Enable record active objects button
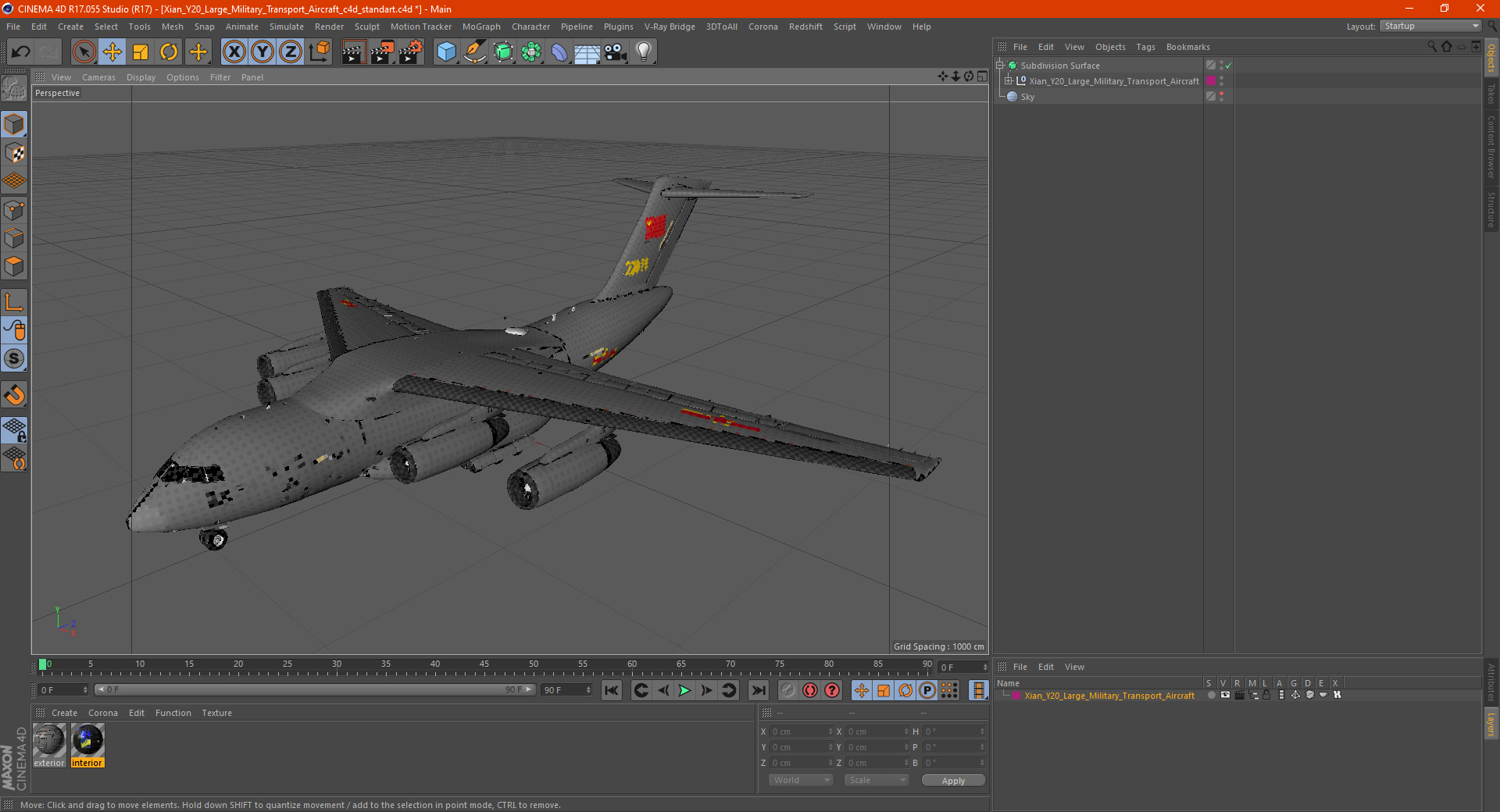Screen dimensions: 1500x812 (788, 690)
